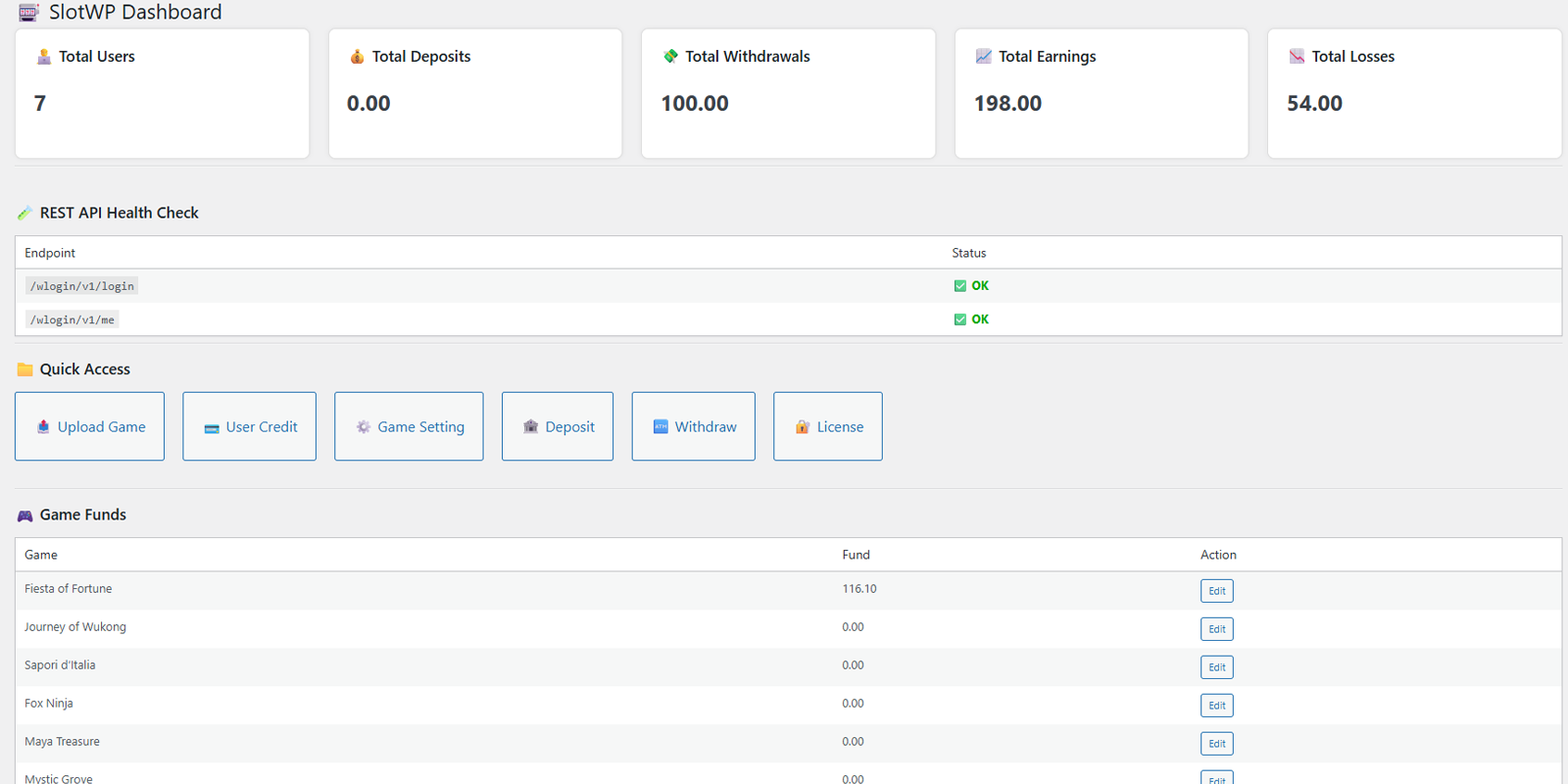
Task: Edit the Maya Treasure fund
Action: (x=1217, y=744)
